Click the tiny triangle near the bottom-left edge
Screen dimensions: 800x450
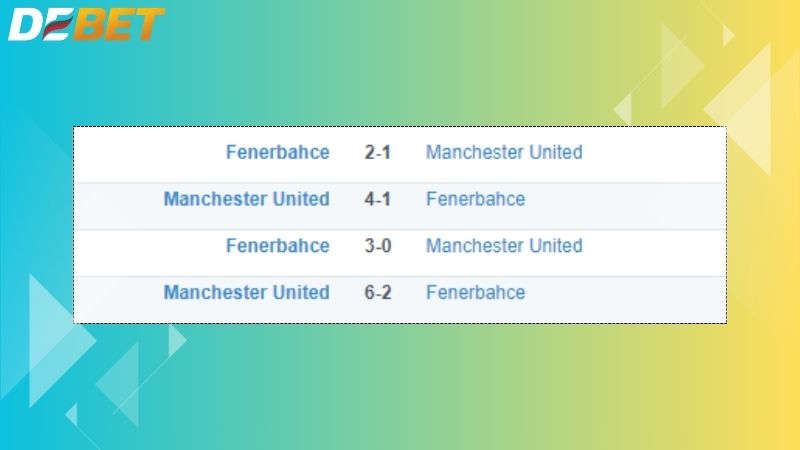click(72, 413)
